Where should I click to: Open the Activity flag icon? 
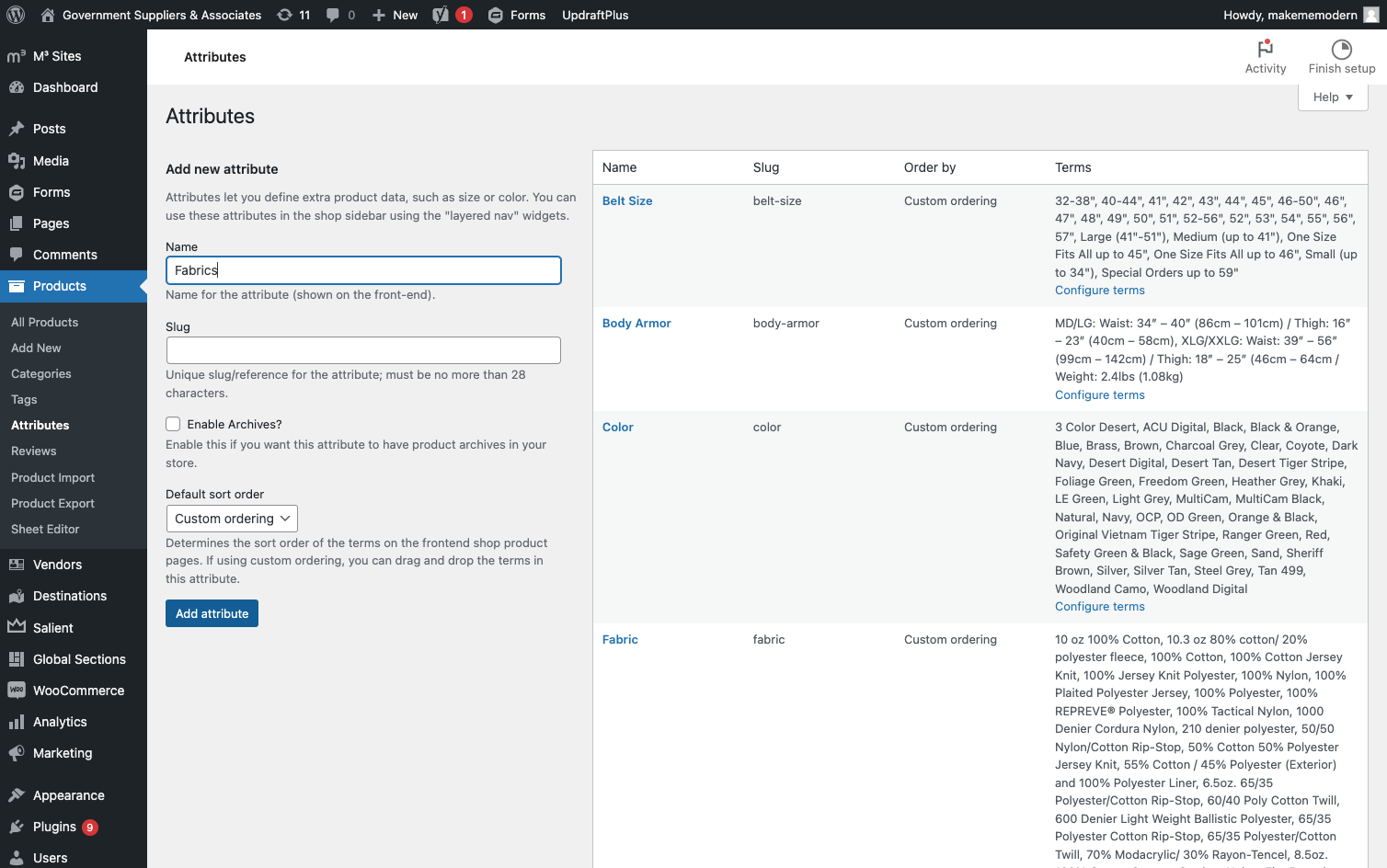(x=1266, y=48)
